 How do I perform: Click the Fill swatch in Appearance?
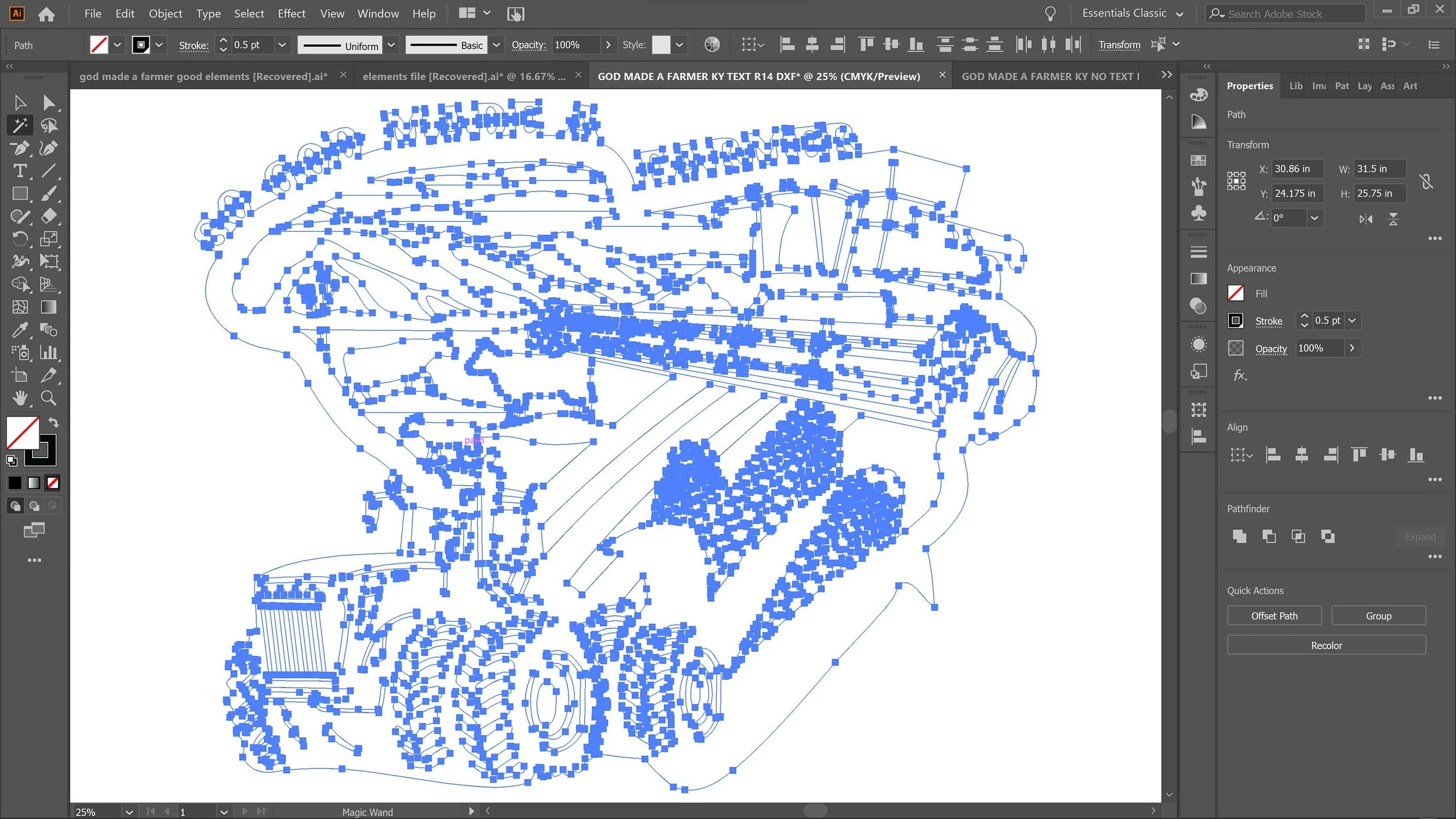point(1235,293)
